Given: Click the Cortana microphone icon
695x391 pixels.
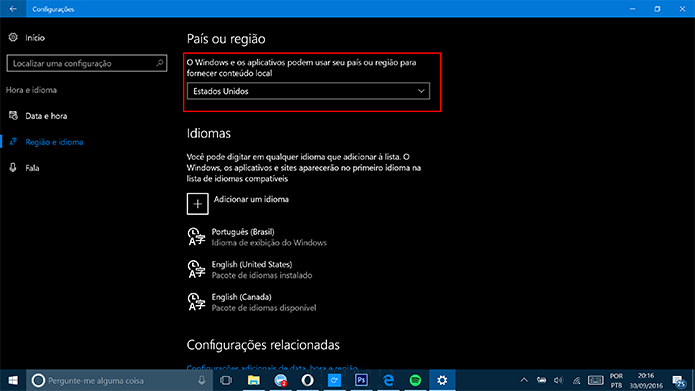Looking at the screenshot, I should [x=202, y=380].
